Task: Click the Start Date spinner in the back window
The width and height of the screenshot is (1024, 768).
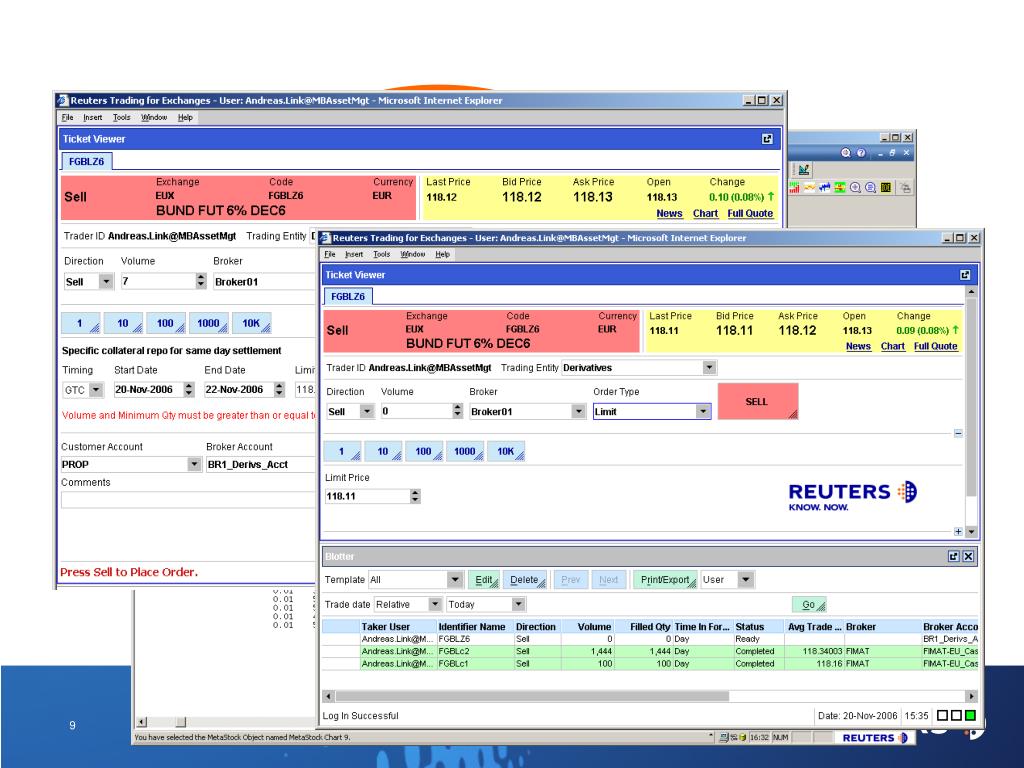Action: pyautogui.click(x=189, y=390)
